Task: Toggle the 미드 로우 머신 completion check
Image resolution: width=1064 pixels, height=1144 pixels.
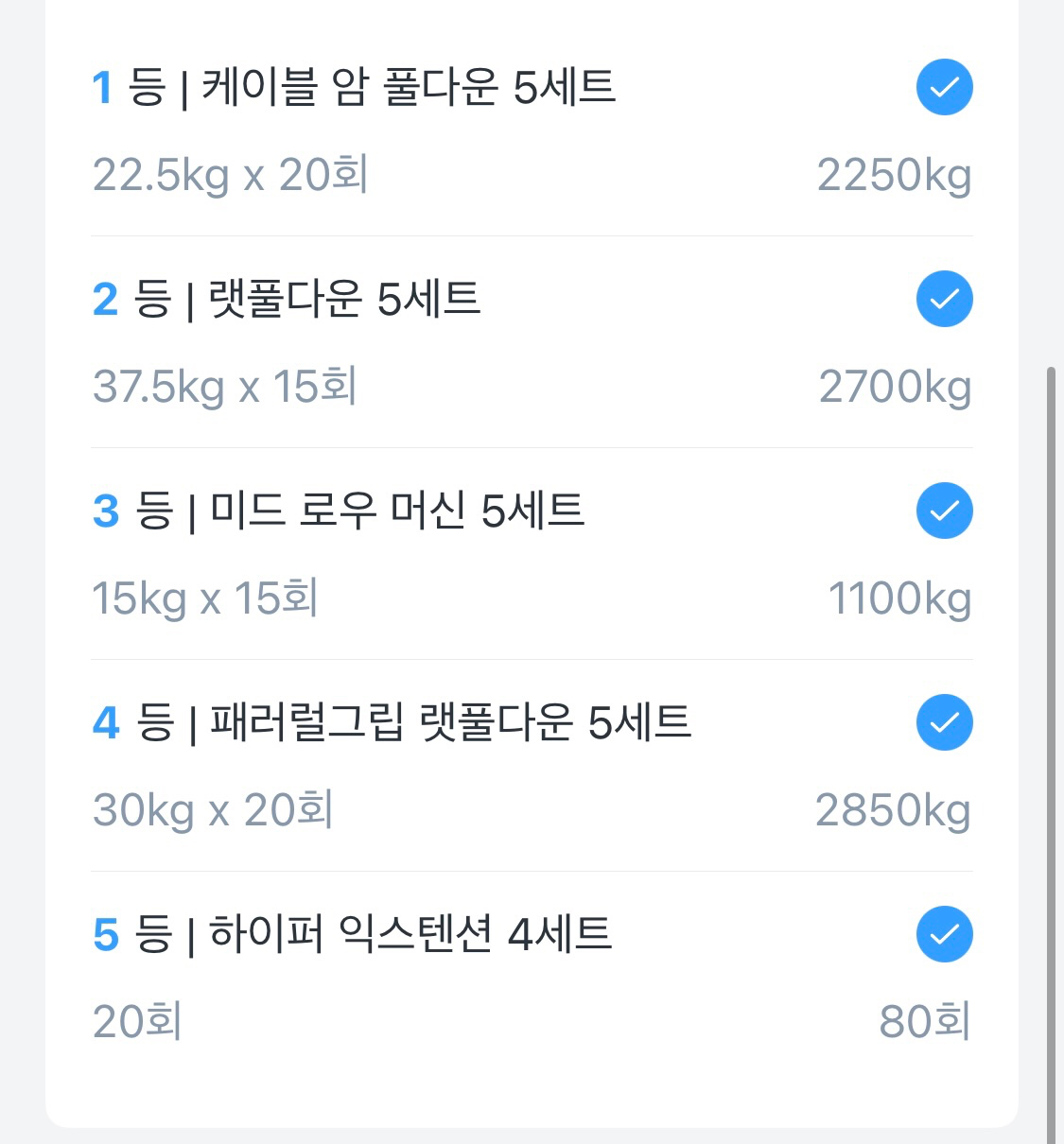Action: coord(944,511)
